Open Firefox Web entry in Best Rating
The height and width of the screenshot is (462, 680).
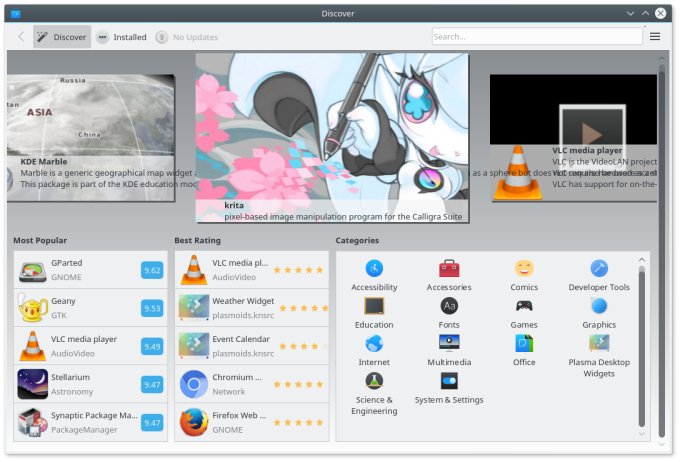coord(251,422)
